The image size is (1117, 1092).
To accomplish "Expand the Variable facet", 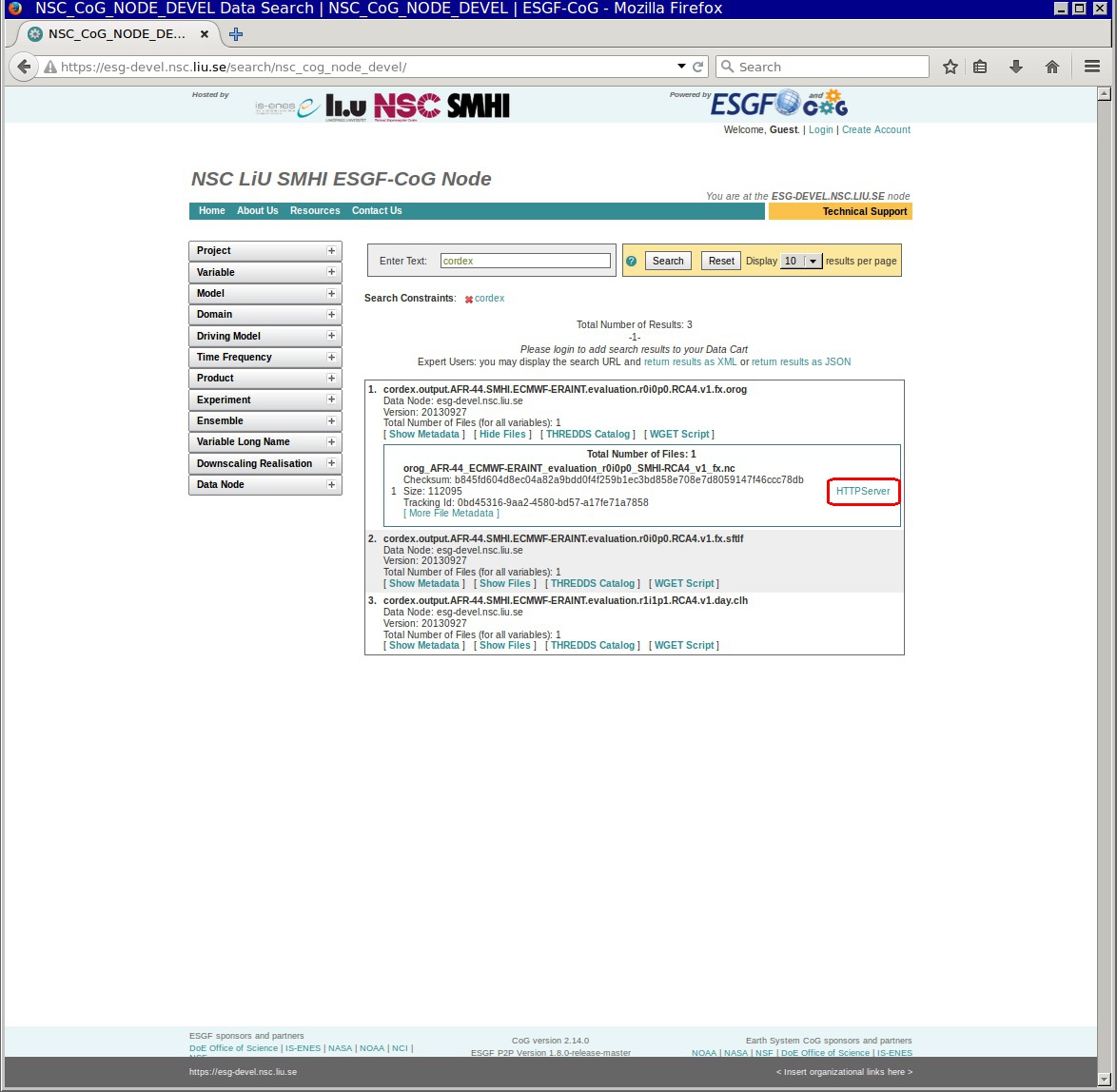I will click(x=331, y=272).
